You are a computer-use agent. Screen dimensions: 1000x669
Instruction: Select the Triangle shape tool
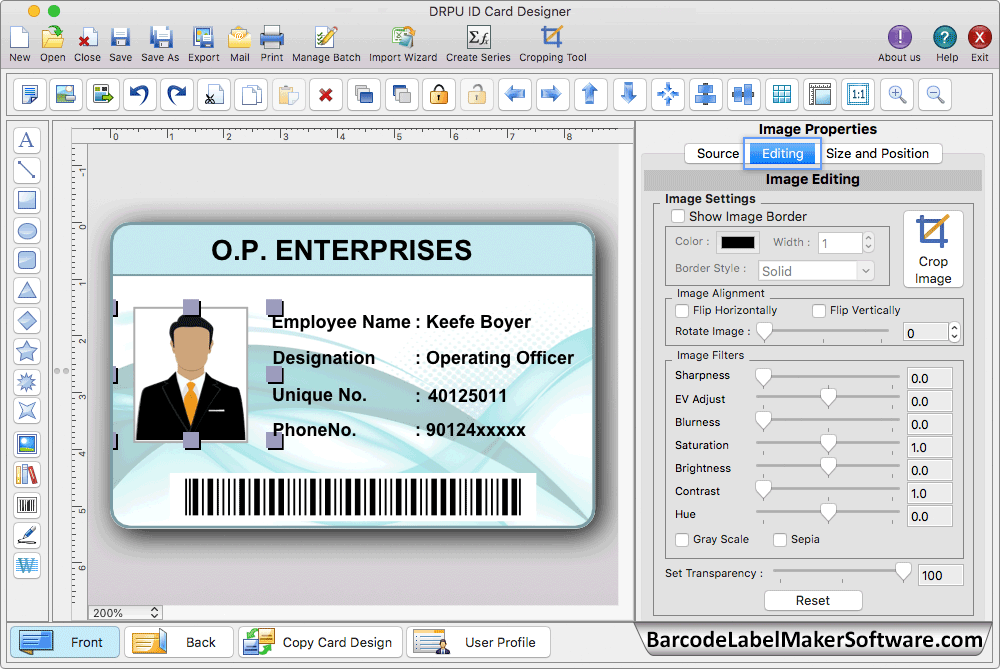(x=27, y=291)
